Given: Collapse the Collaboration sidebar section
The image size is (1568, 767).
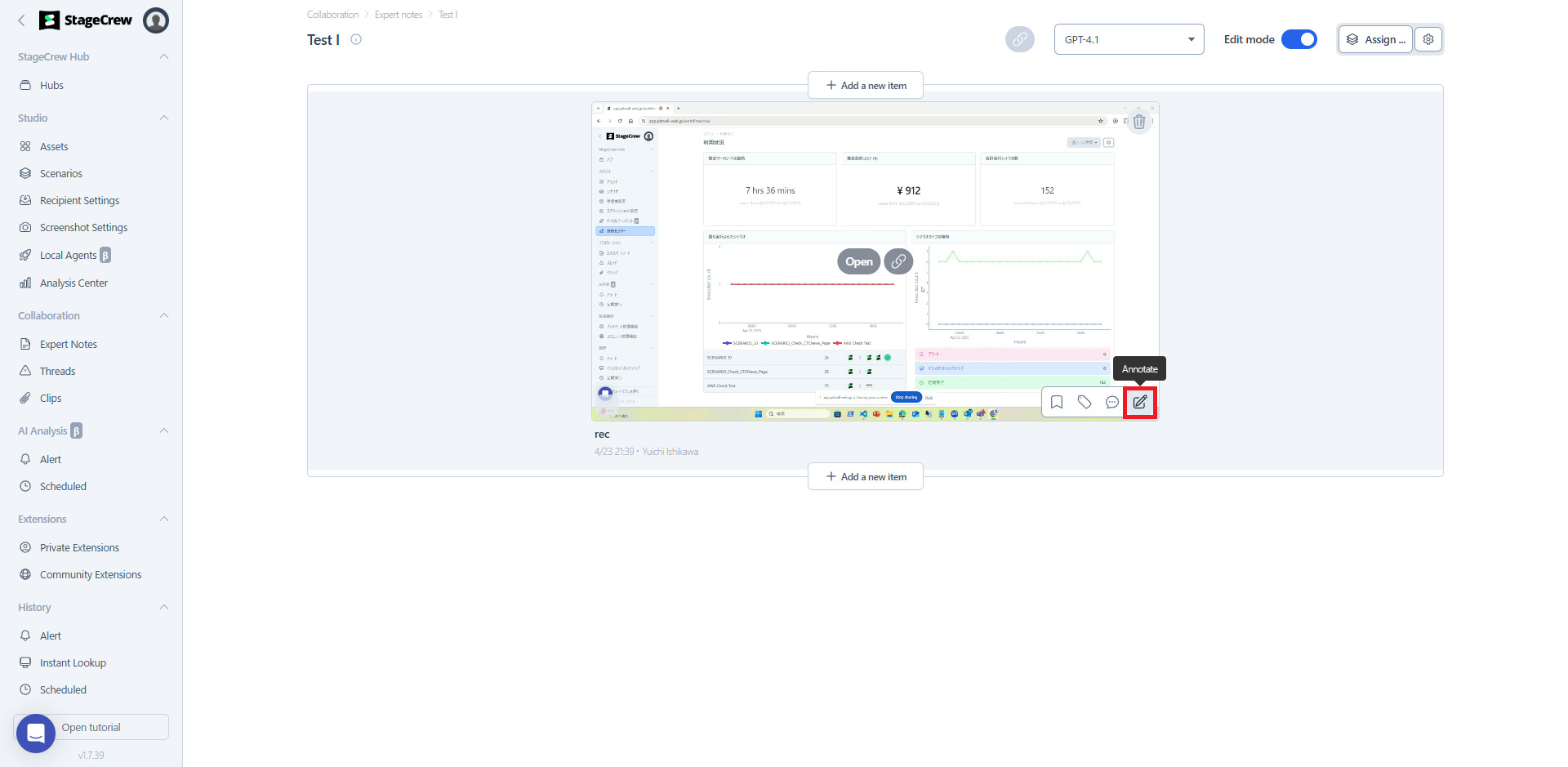Looking at the screenshot, I should click(x=164, y=316).
